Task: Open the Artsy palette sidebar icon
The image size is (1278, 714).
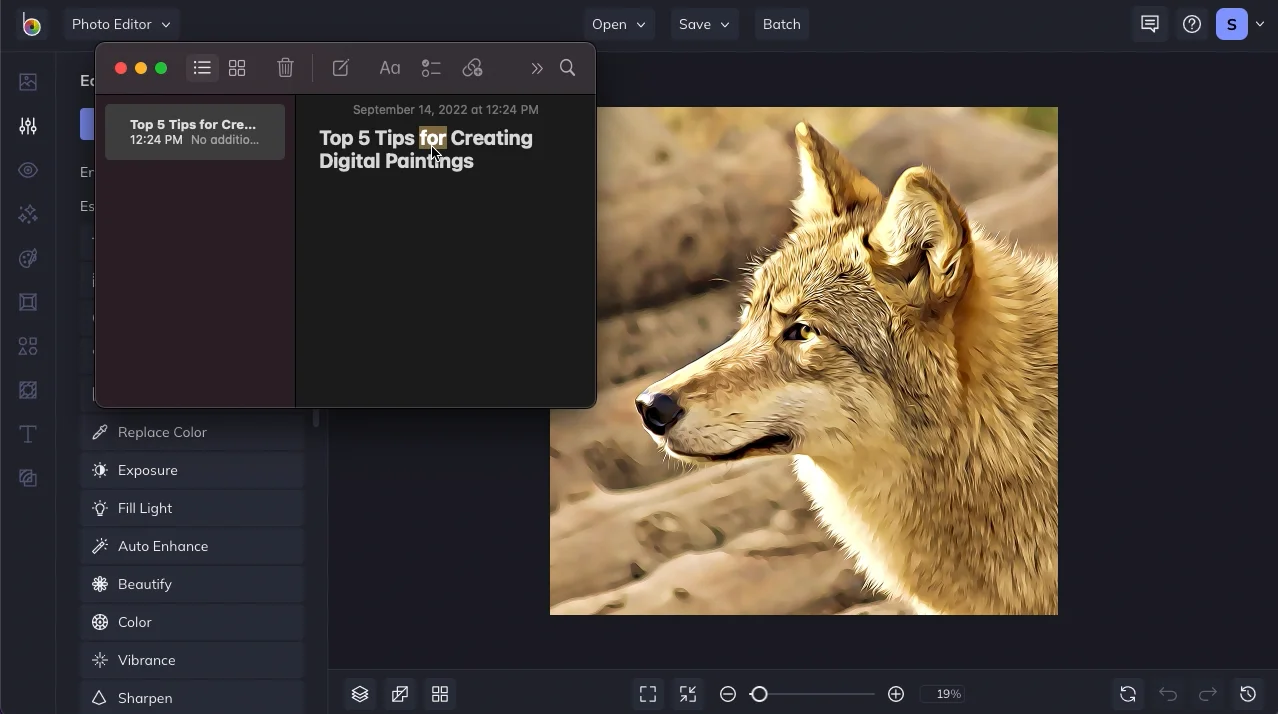Action: coord(28,258)
